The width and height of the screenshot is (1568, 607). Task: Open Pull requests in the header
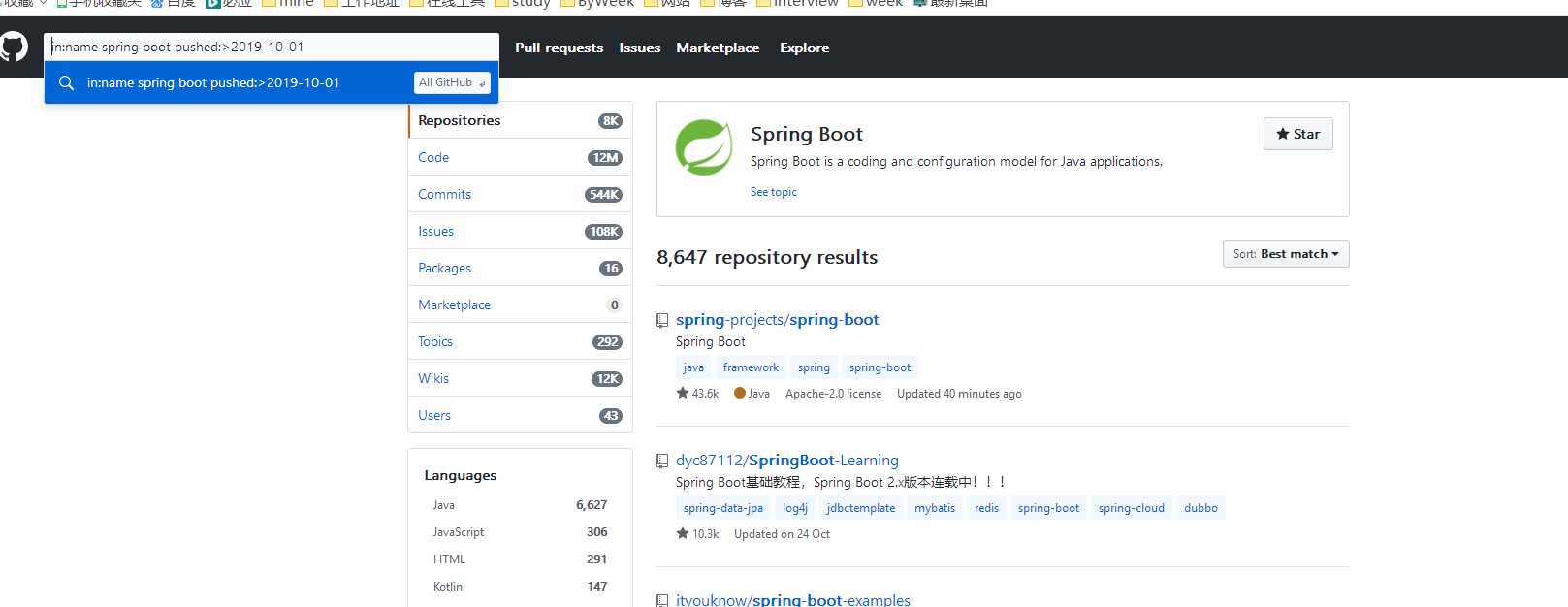click(559, 48)
